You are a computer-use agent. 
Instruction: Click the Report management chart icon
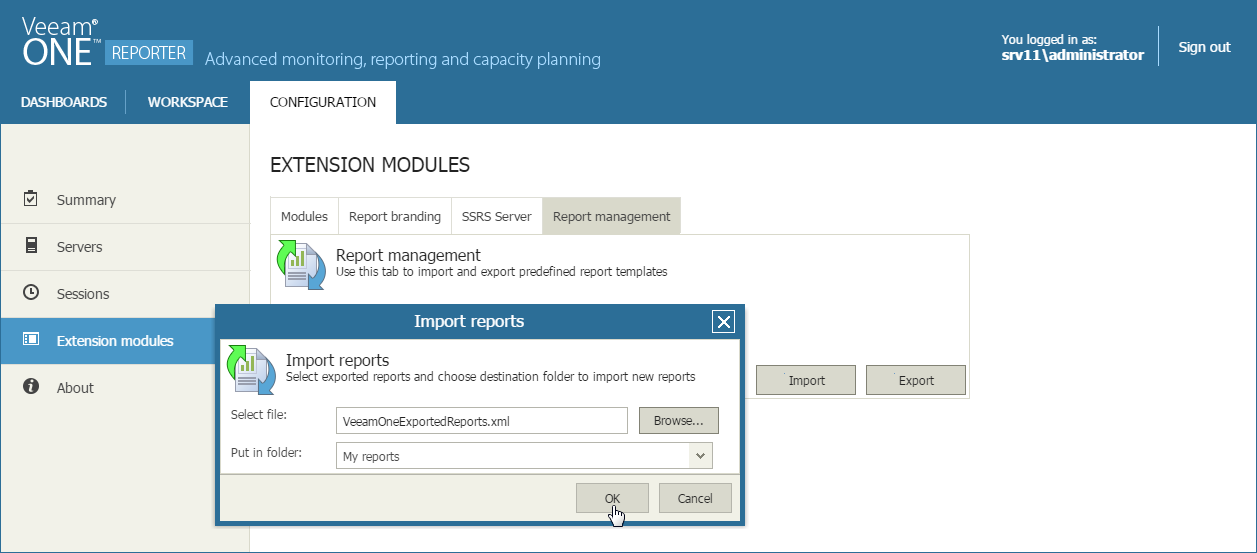300,265
